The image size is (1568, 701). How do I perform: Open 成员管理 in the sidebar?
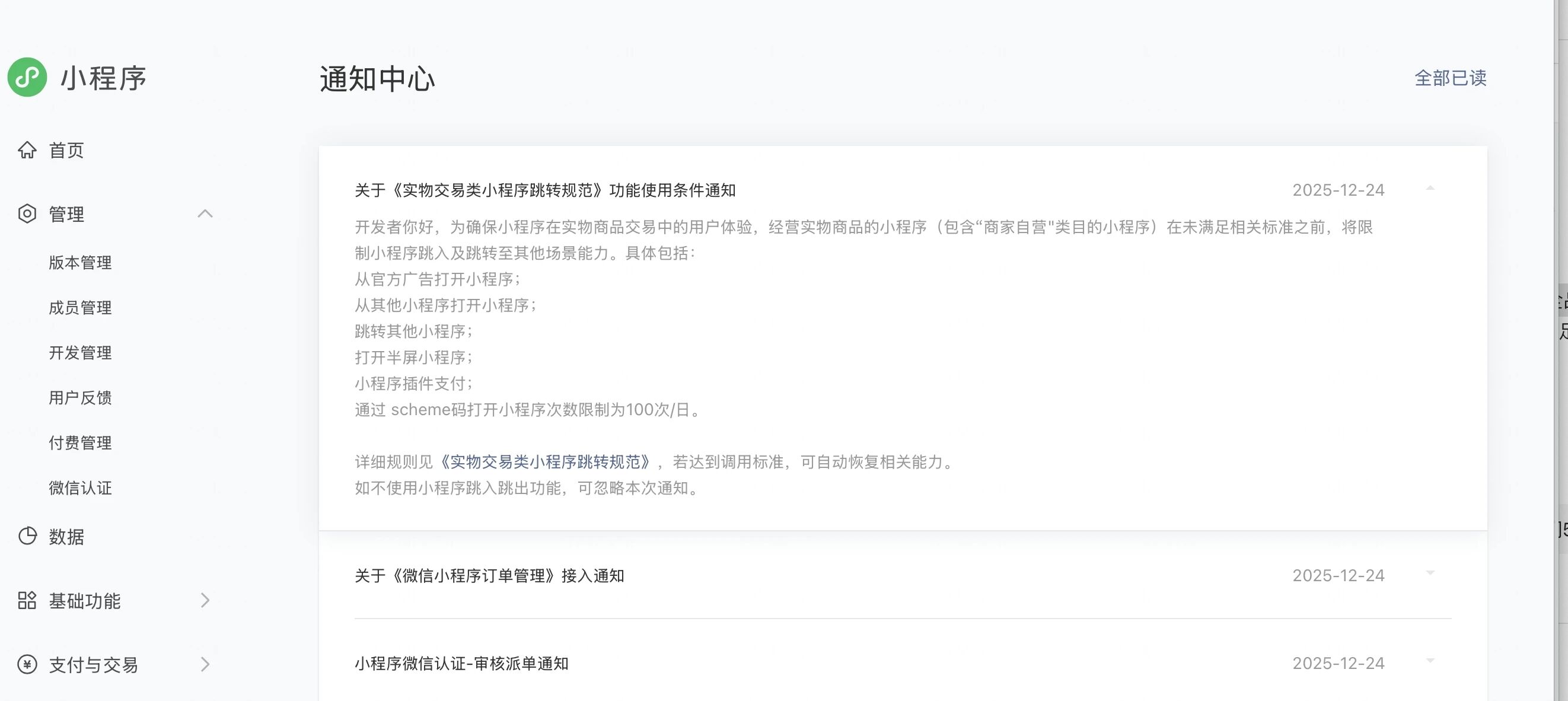pyautogui.click(x=80, y=308)
